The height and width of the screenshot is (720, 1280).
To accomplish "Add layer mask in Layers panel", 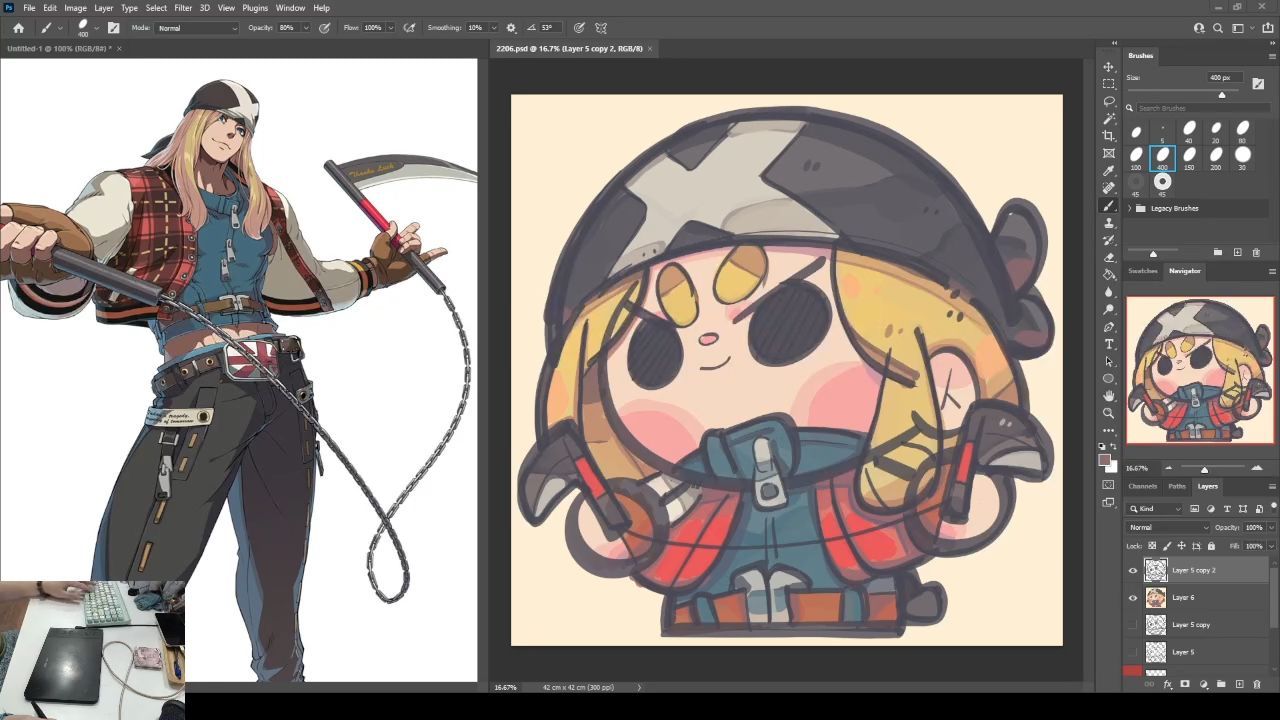I will (1185, 684).
